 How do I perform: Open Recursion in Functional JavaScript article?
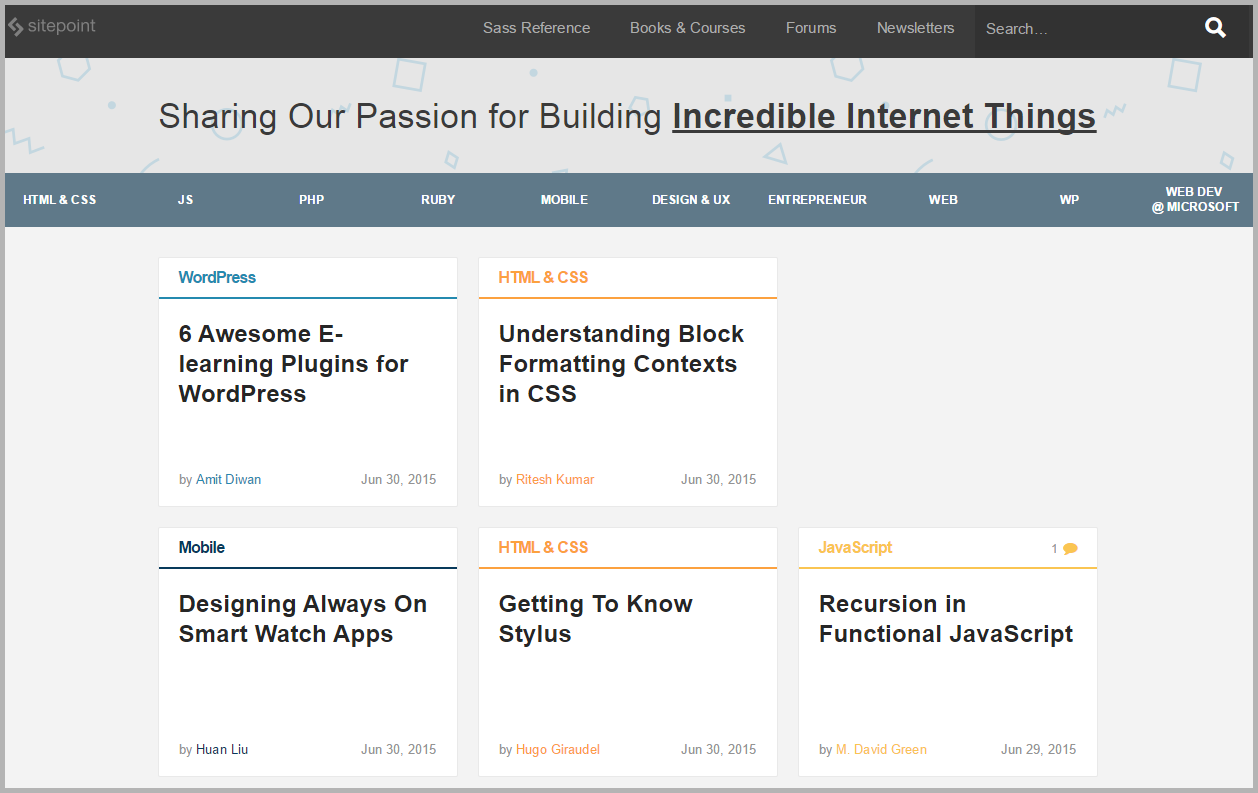click(946, 619)
